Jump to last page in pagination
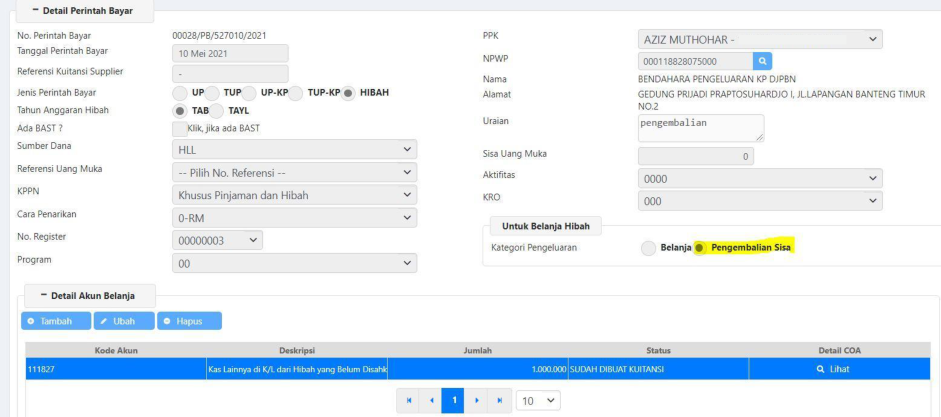Screen dimensions: 941x417 pyautogui.click(x=500, y=400)
